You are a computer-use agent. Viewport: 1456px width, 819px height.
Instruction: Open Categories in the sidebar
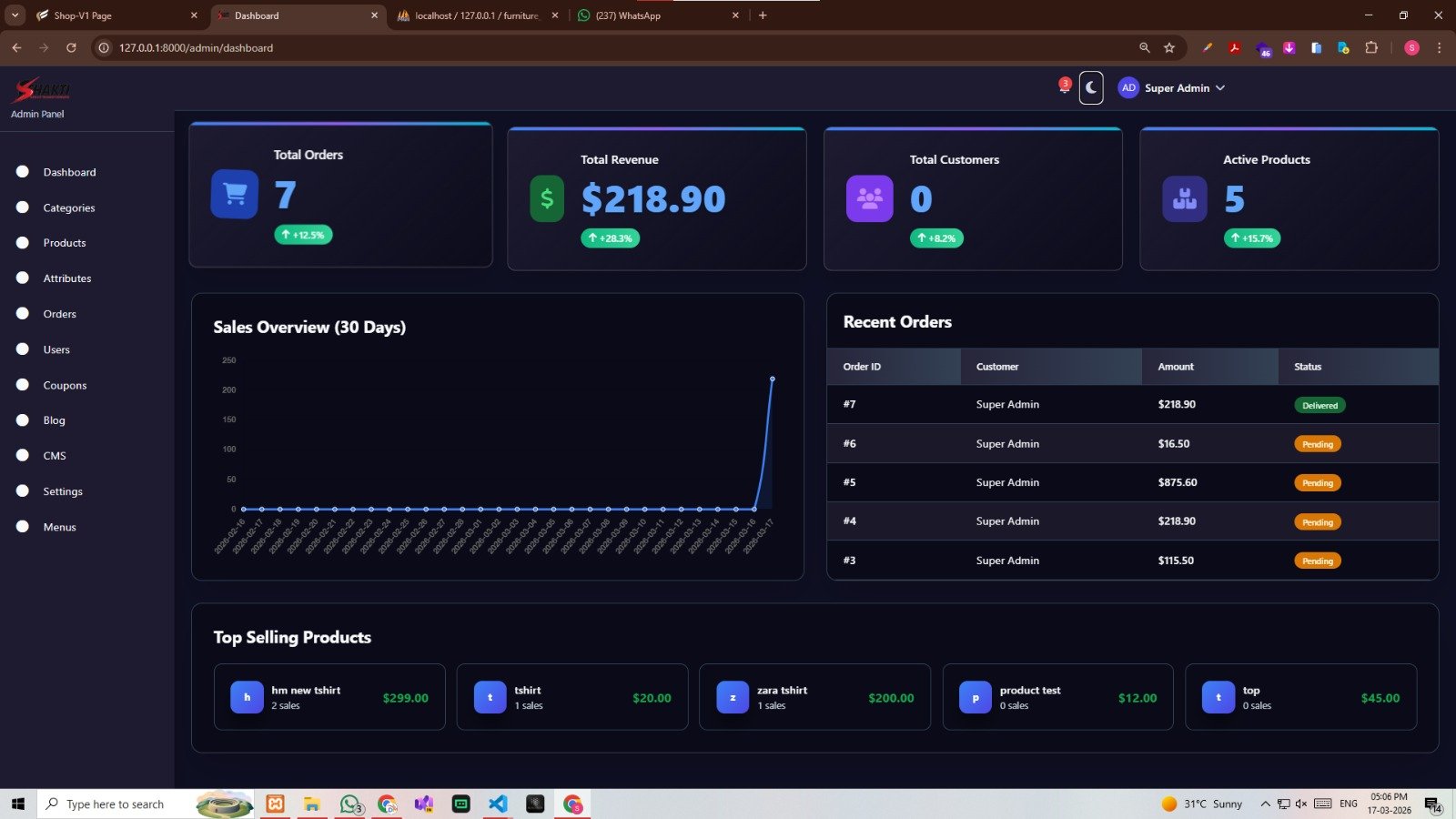(69, 207)
